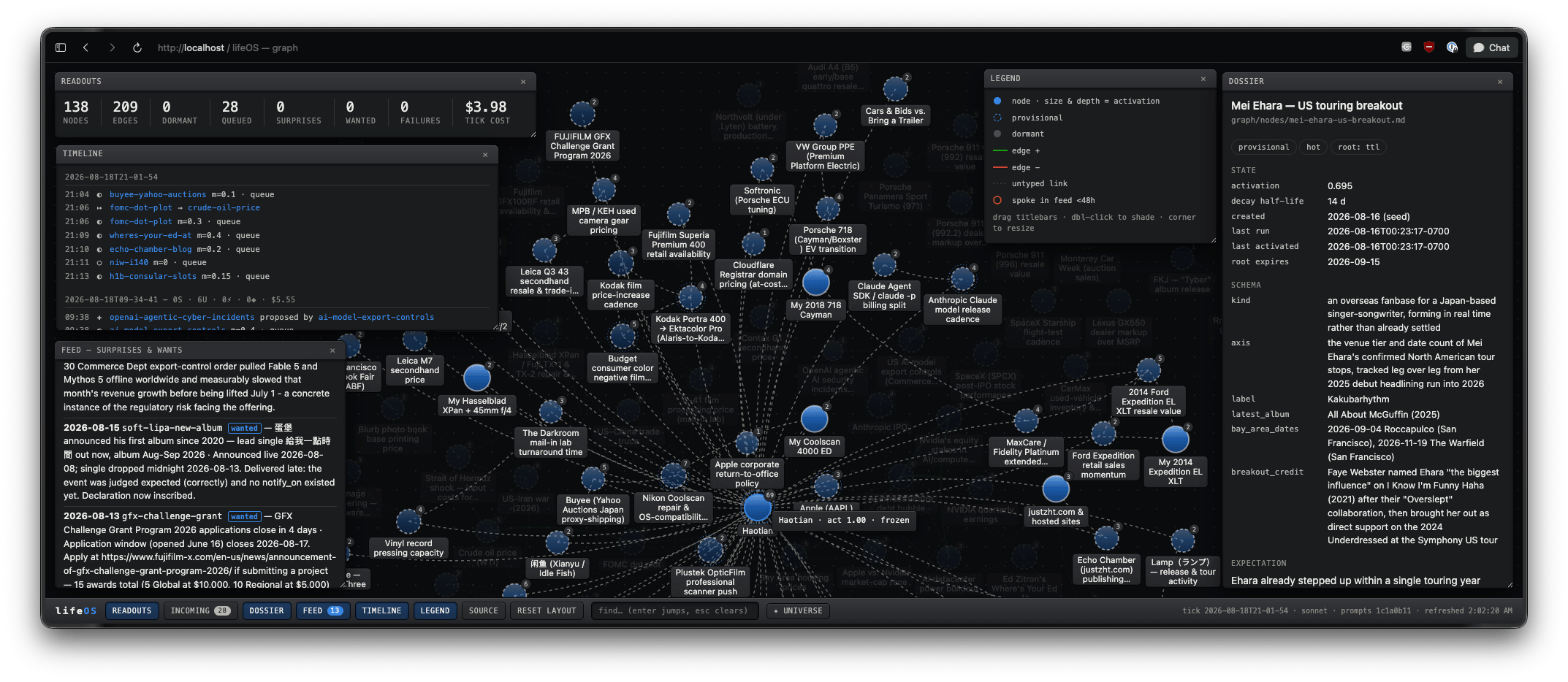Close the READOUTS panel
The image size is (1568, 682).
pos(523,82)
